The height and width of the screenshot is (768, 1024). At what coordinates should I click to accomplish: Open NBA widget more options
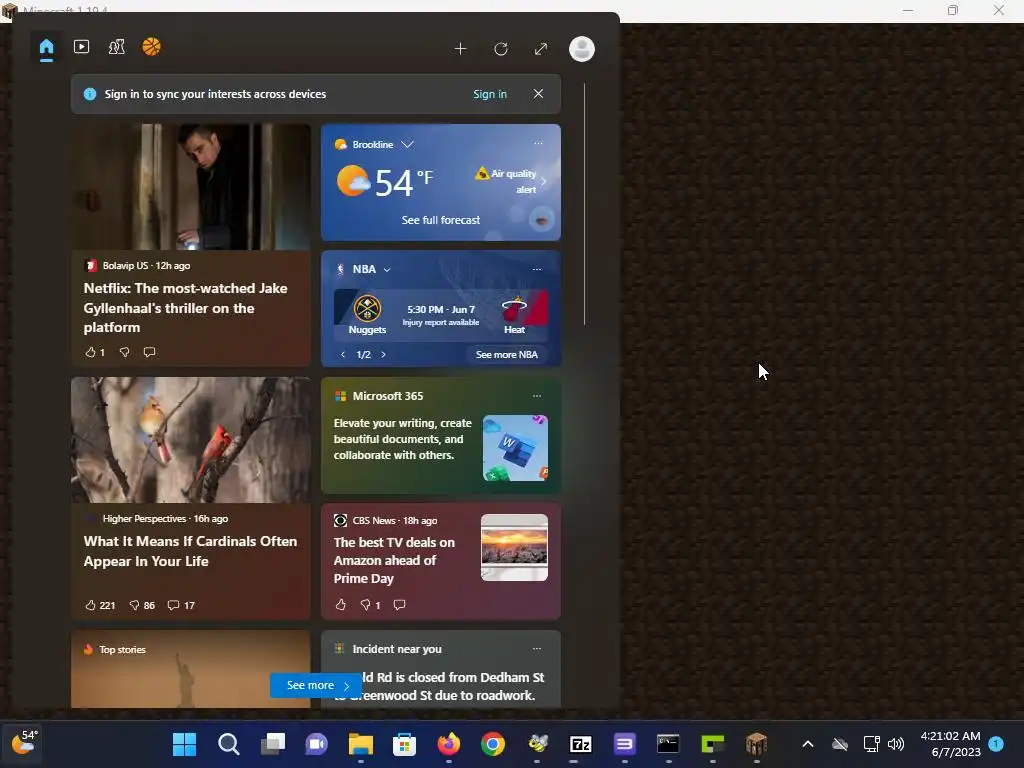(x=537, y=269)
